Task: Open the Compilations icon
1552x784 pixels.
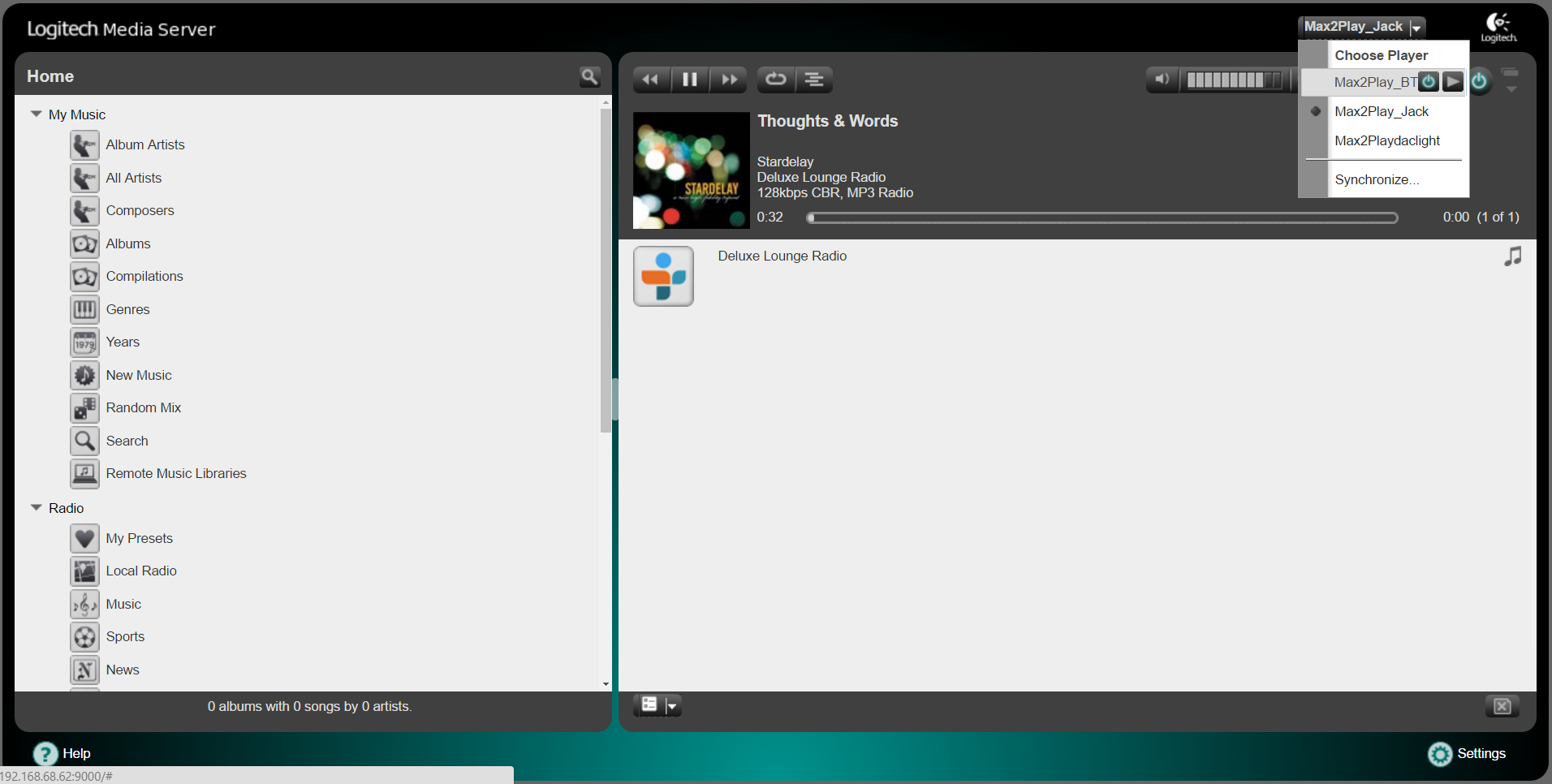Action: (84, 277)
